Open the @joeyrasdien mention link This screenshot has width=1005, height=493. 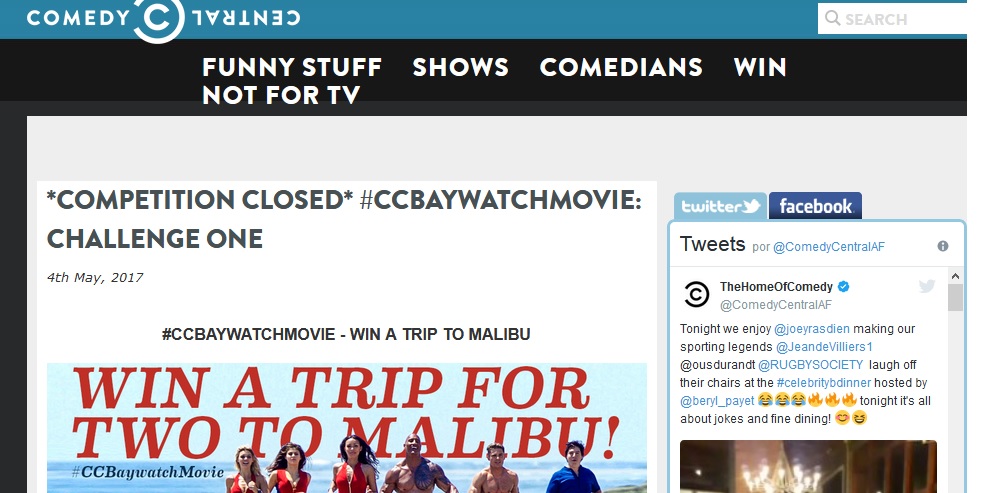click(x=812, y=329)
